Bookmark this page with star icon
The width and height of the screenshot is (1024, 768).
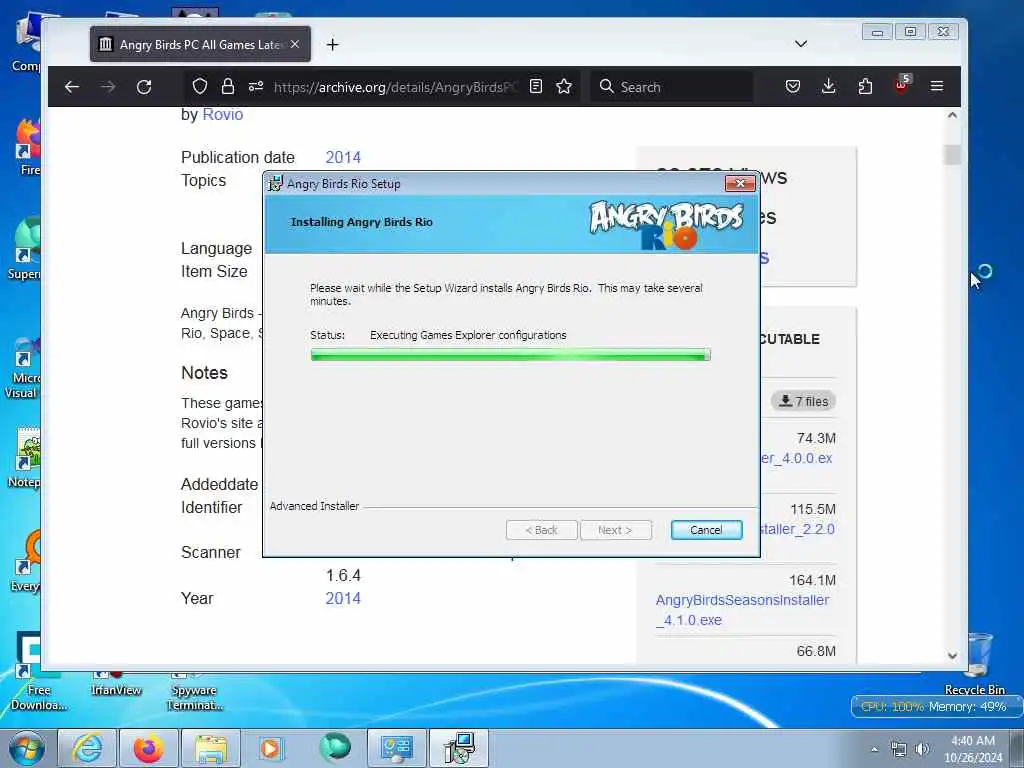point(564,86)
